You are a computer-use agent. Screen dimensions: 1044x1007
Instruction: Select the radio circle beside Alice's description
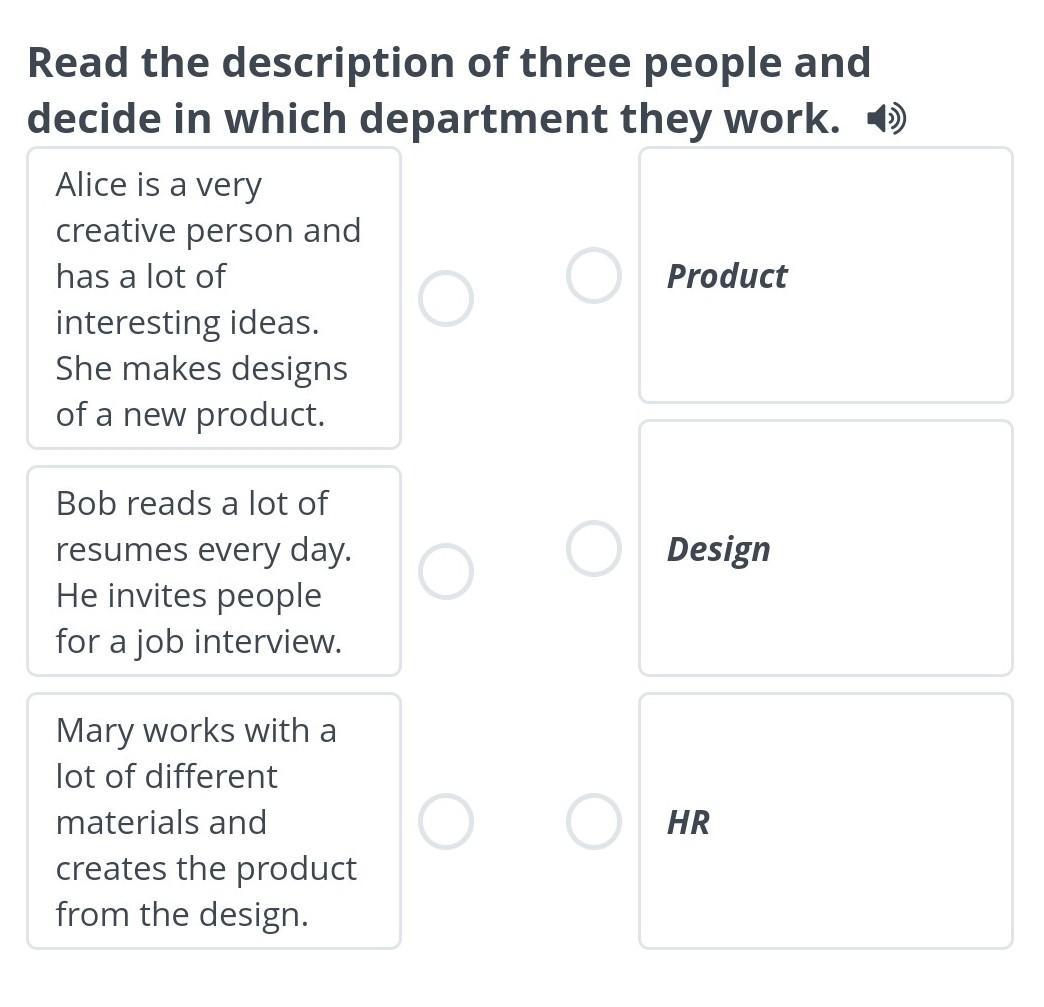tap(445, 298)
